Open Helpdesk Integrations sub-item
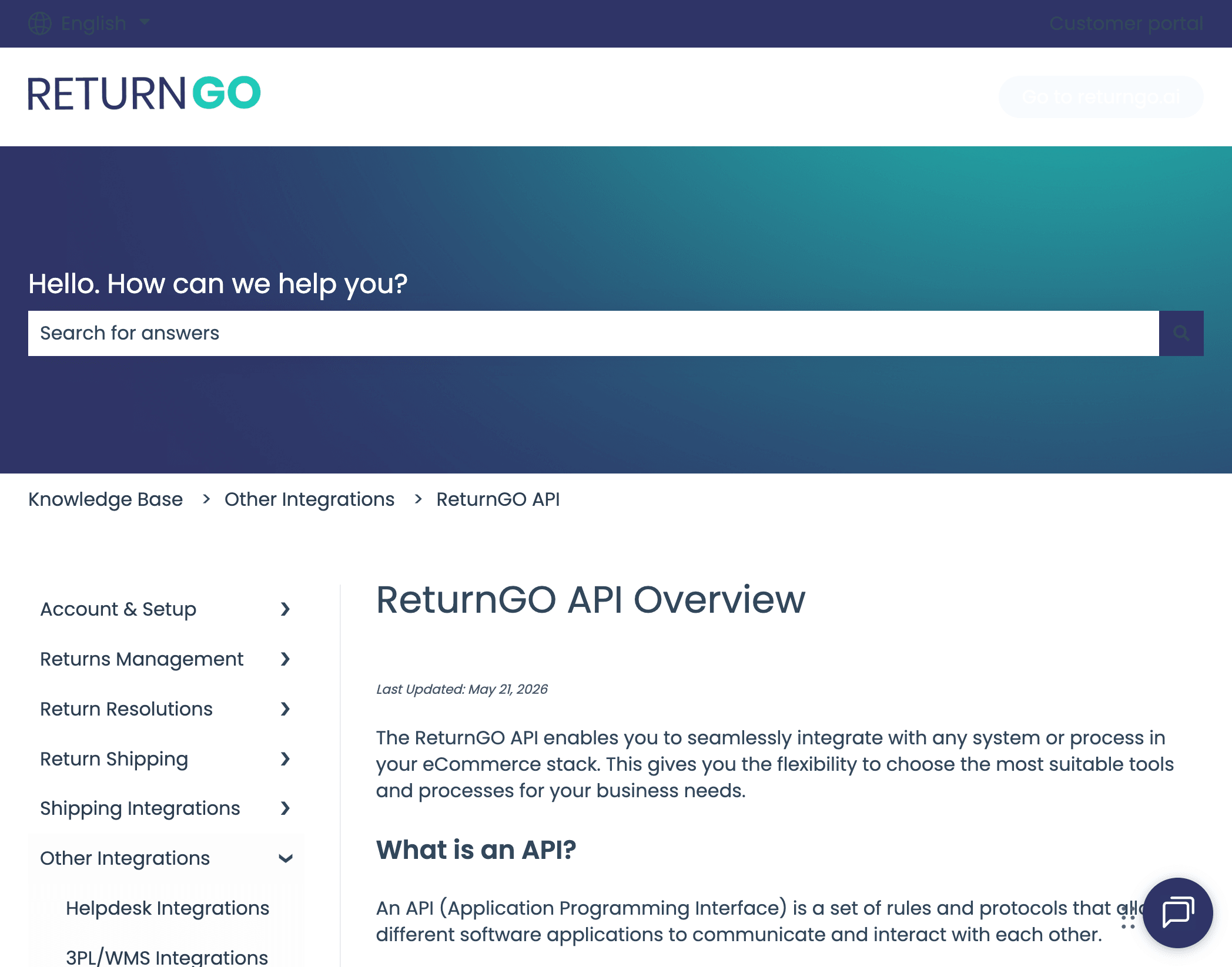Image resolution: width=1232 pixels, height=967 pixels. 168,908
